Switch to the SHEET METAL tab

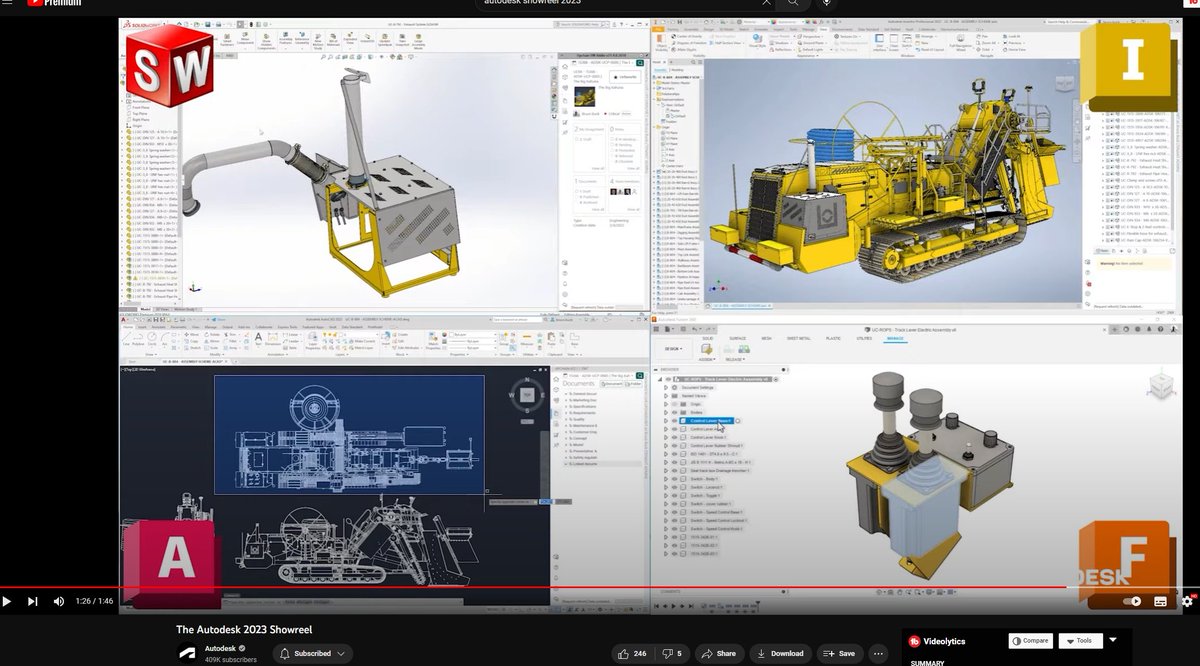click(x=799, y=338)
